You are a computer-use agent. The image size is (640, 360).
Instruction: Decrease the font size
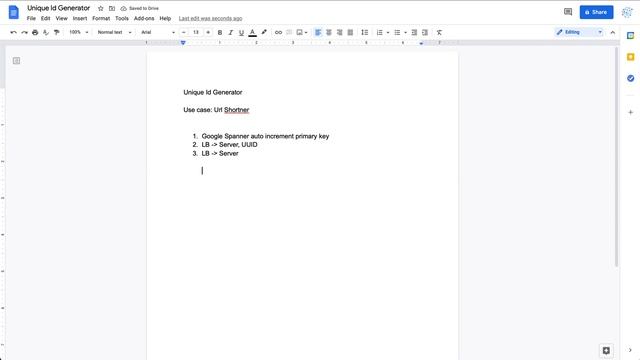184,32
